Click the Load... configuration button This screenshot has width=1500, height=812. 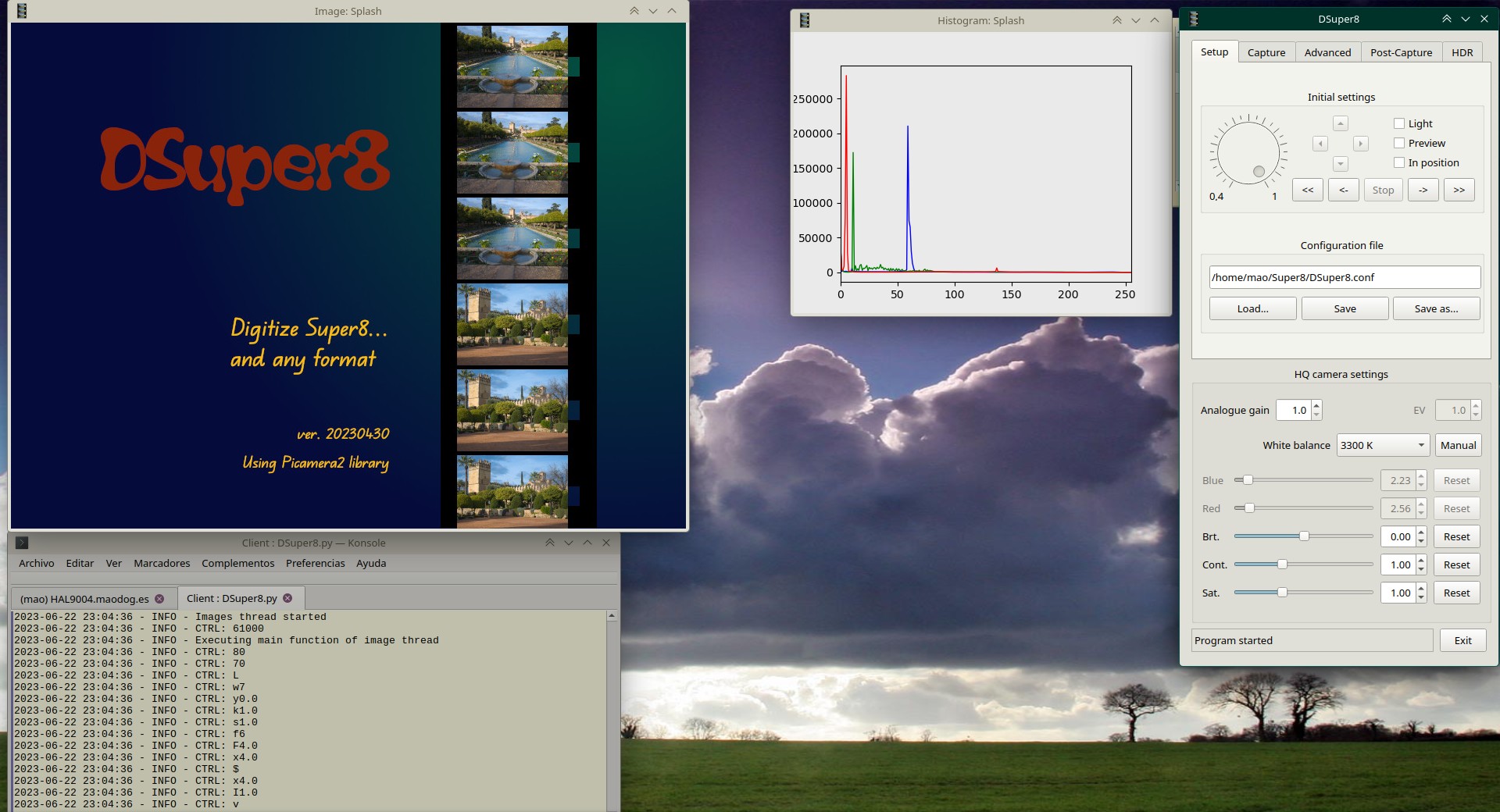[x=1252, y=308]
